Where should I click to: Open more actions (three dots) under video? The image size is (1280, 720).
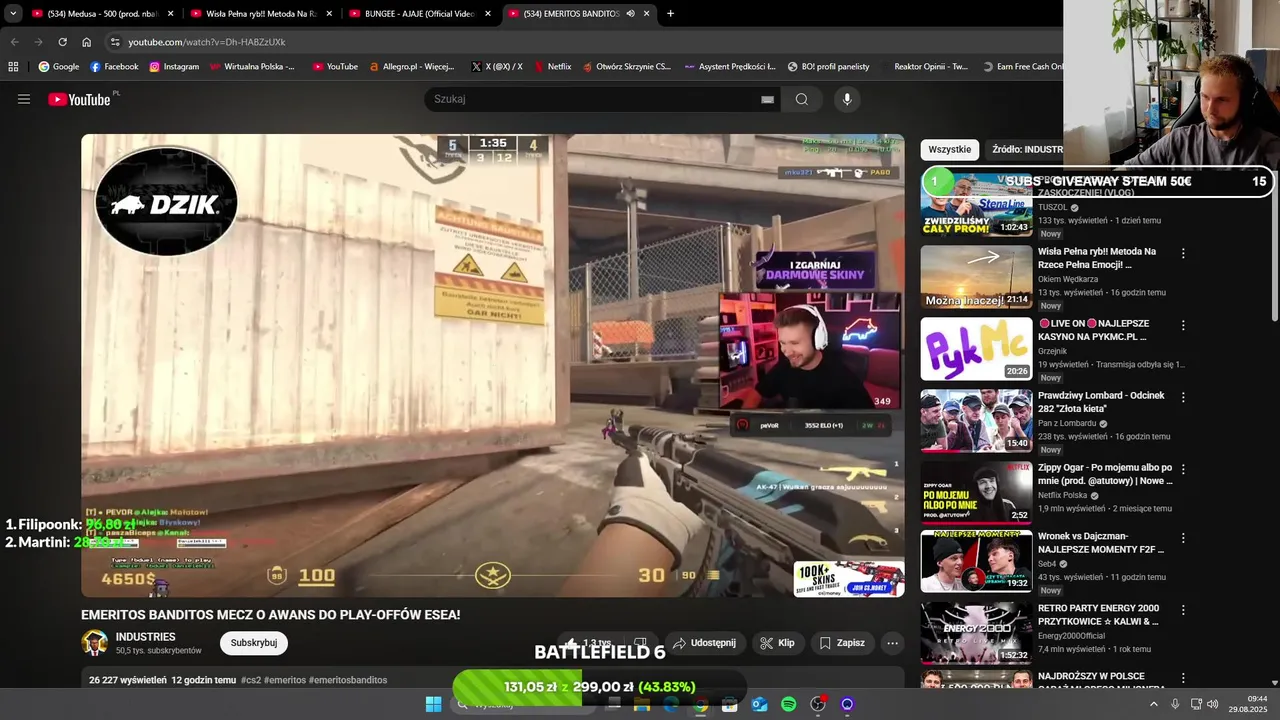point(892,643)
